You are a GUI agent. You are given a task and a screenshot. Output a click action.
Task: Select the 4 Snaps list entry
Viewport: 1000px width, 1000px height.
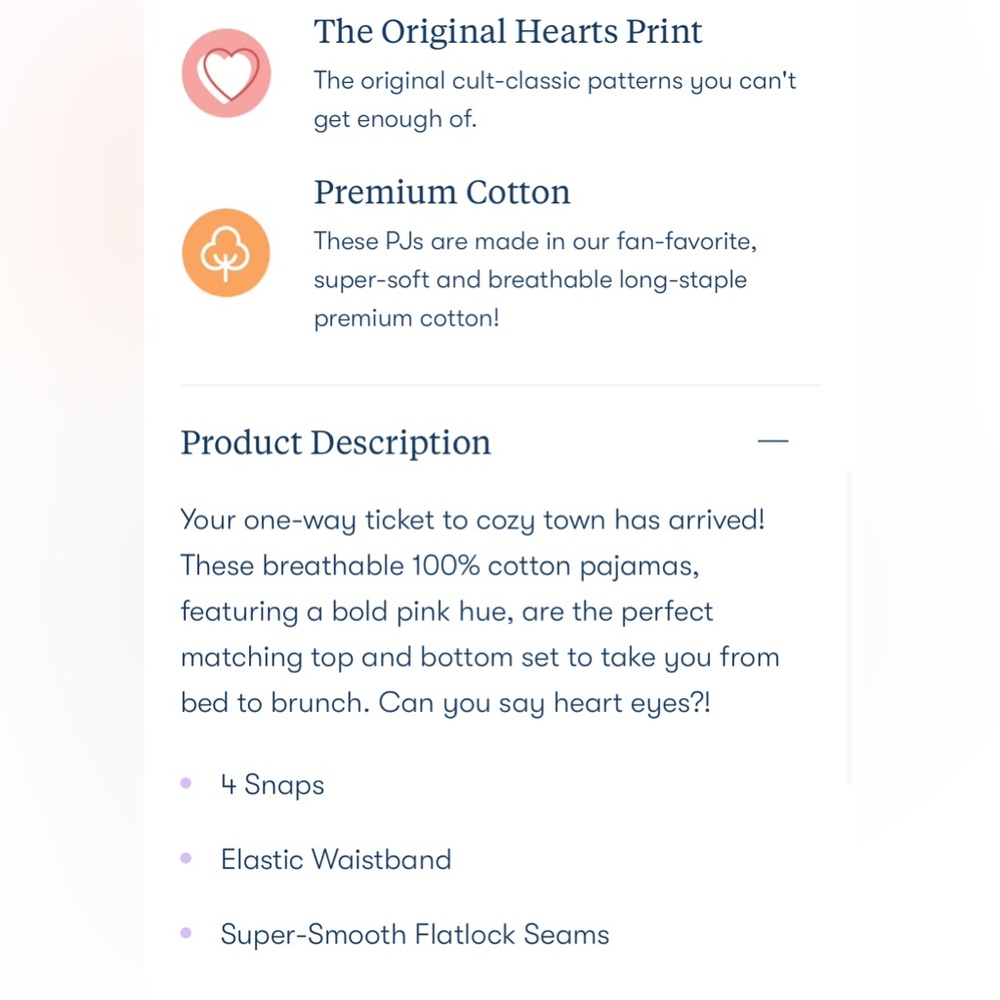[272, 784]
